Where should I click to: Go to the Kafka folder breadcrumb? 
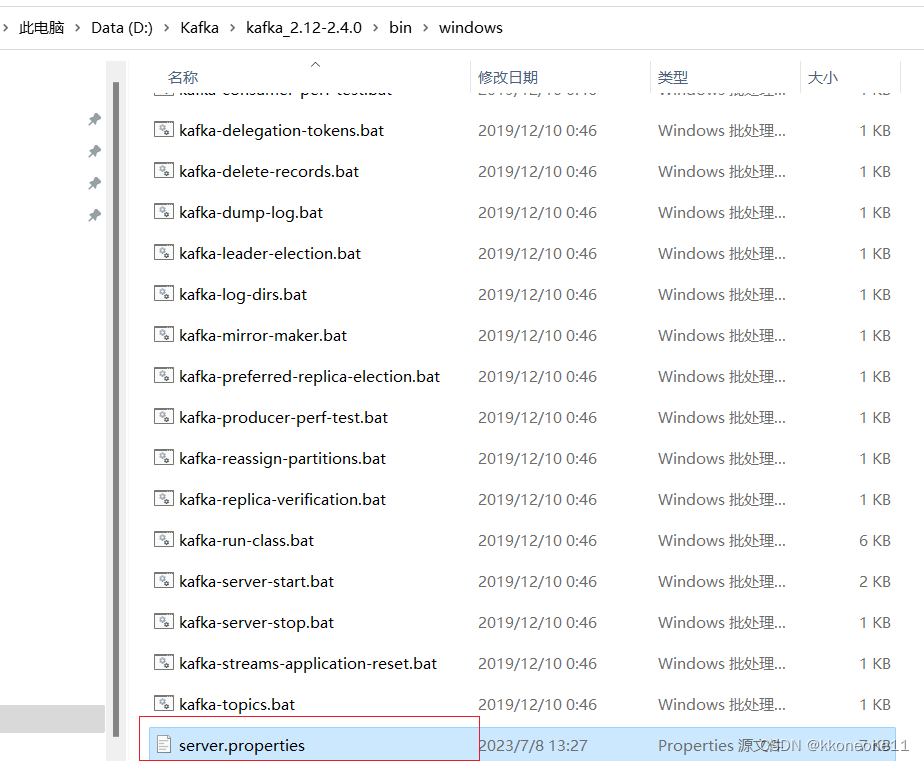coord(199,28)
